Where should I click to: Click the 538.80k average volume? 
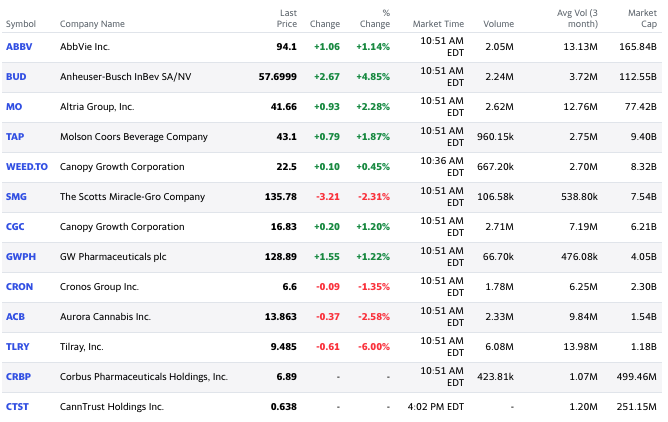click(x=579, y=197)
